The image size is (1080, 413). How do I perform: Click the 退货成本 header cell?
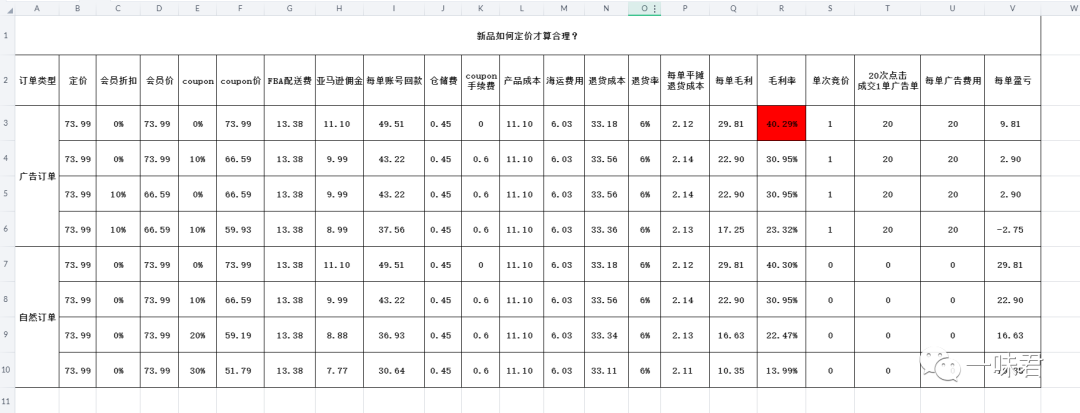pyautogui.click(x=606, y=80)
